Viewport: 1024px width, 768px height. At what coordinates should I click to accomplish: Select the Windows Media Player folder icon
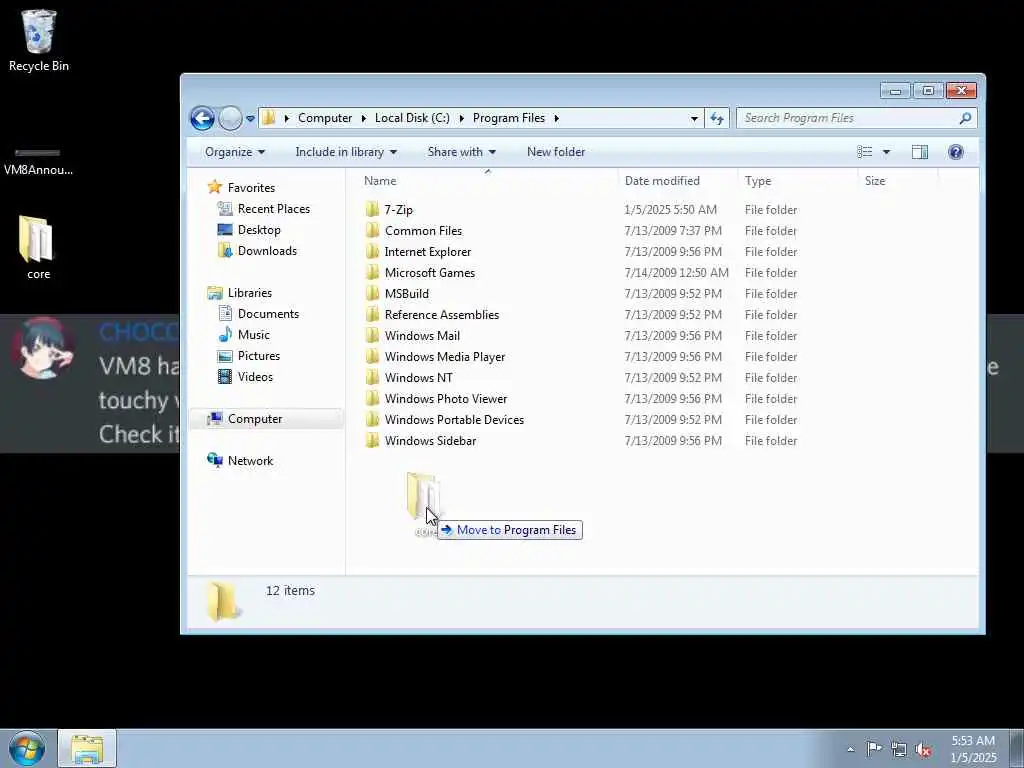tap(372, 357)
